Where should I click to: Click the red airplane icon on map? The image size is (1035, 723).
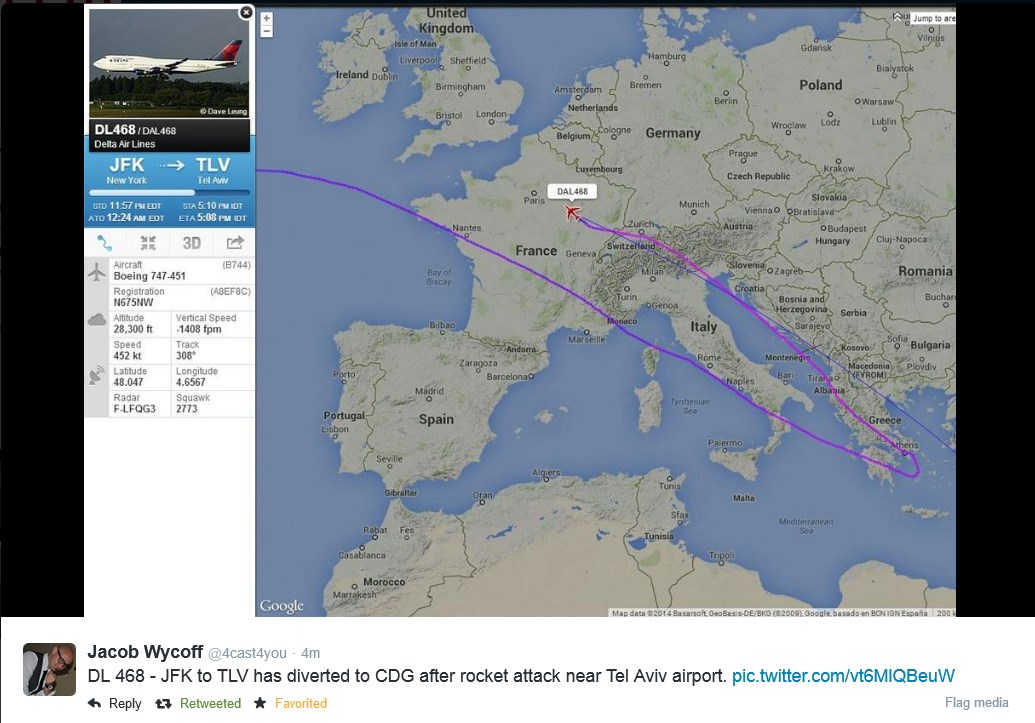[x=573, y=212]
